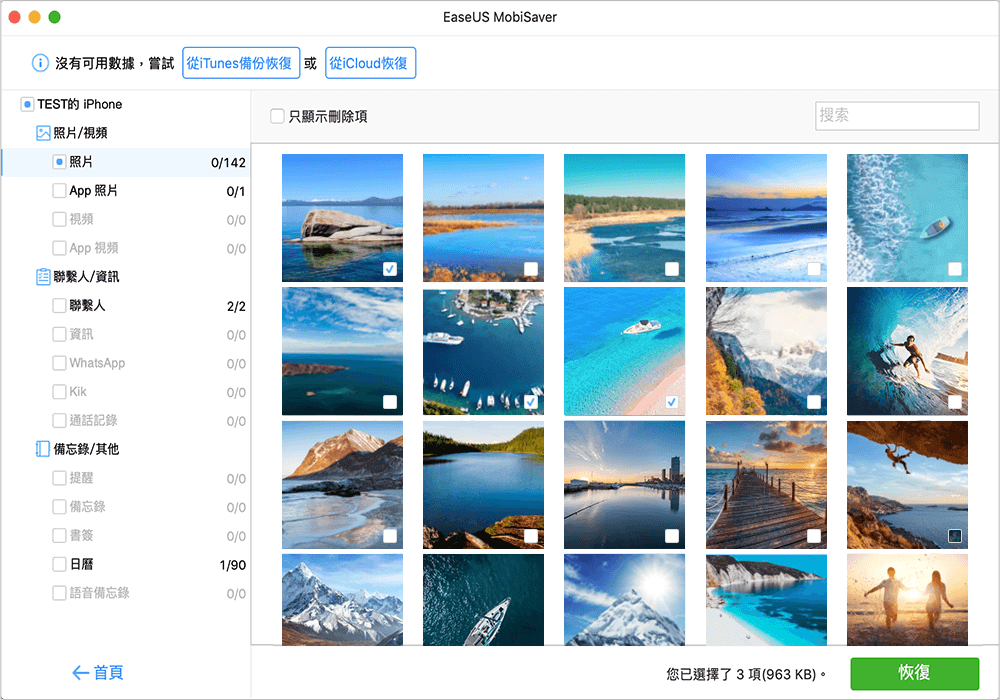Check the WhatsApp checkbox
1000x700 pixels.
pos(57,362)
